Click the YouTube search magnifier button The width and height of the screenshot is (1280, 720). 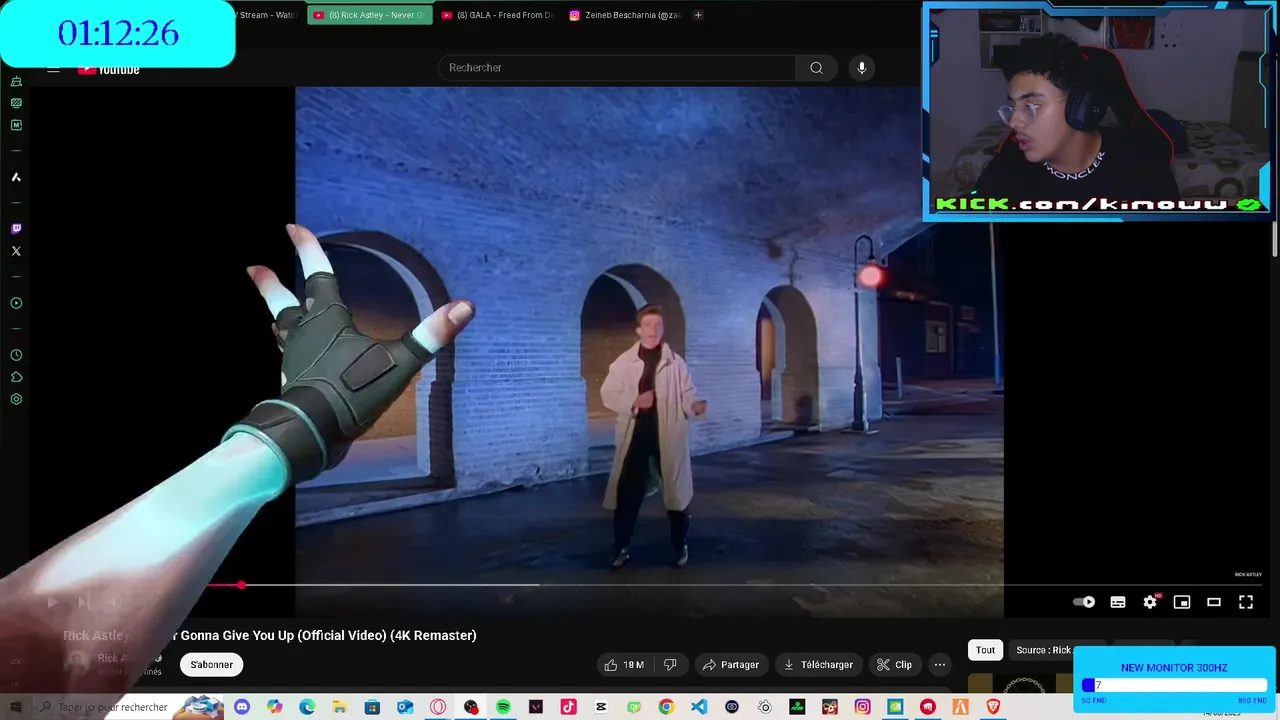pos(816,68)
